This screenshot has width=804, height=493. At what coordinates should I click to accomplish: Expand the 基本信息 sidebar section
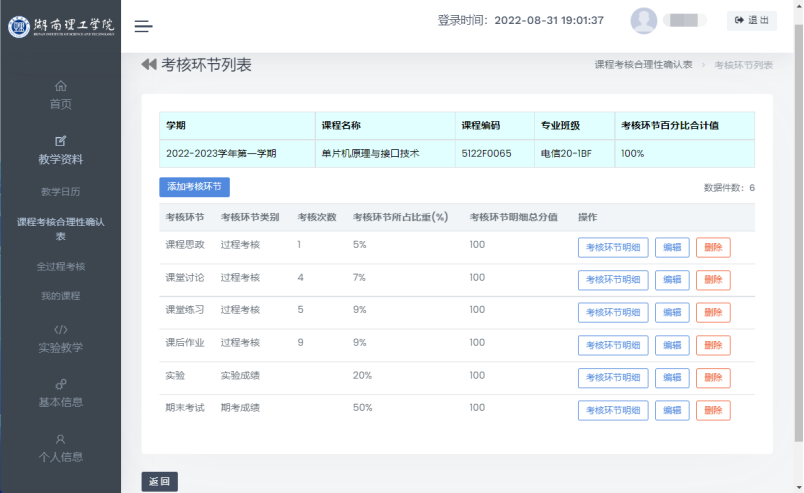(x=61, y=402)
